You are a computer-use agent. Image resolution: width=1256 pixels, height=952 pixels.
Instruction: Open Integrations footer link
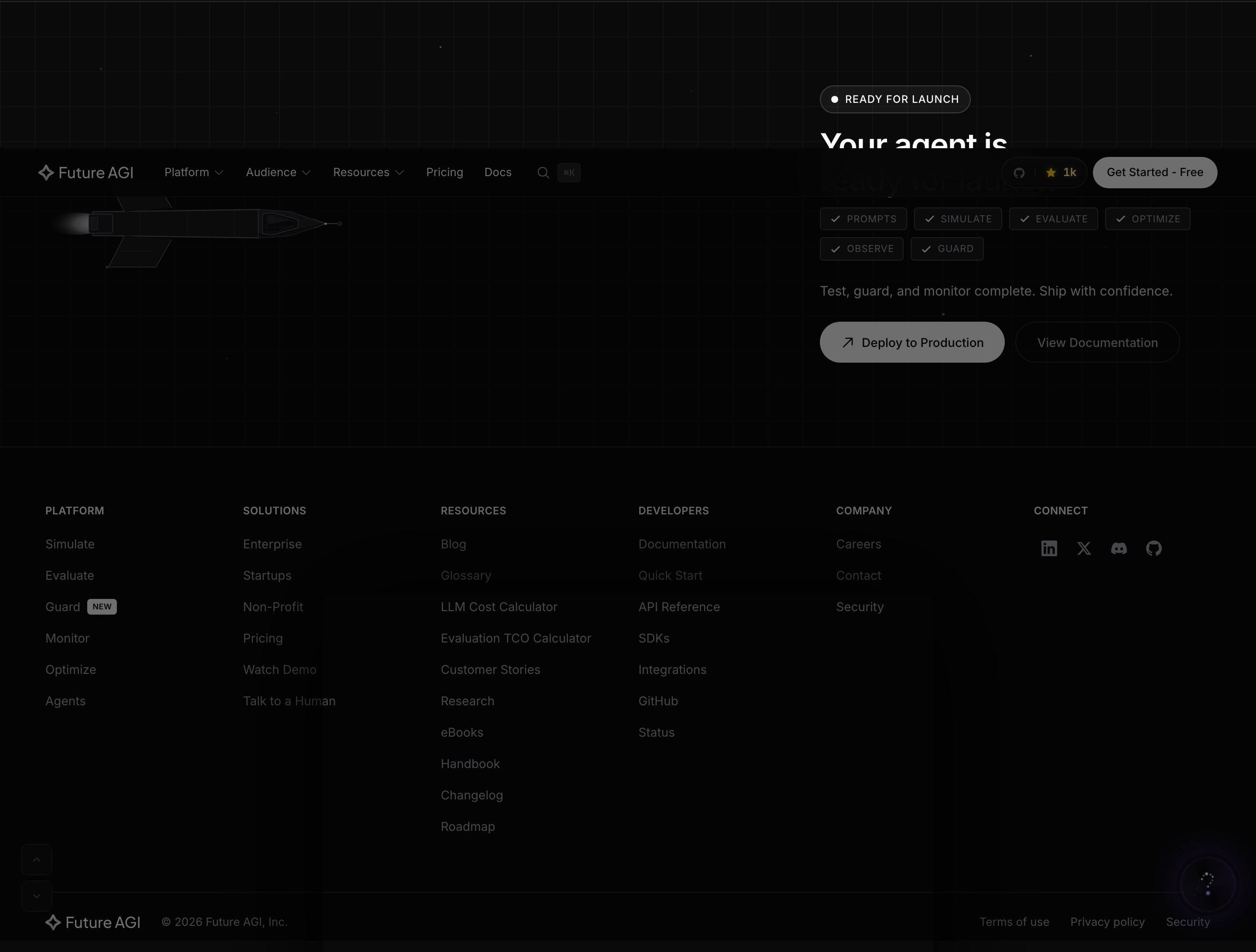[673, 669]
